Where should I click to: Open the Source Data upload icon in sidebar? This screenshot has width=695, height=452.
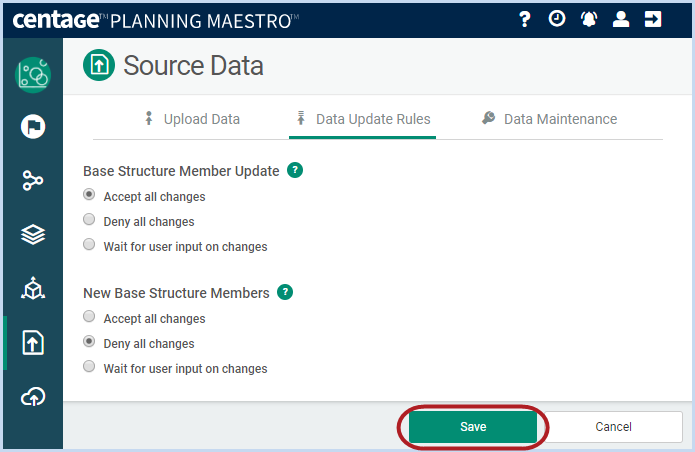click(33, 343)
